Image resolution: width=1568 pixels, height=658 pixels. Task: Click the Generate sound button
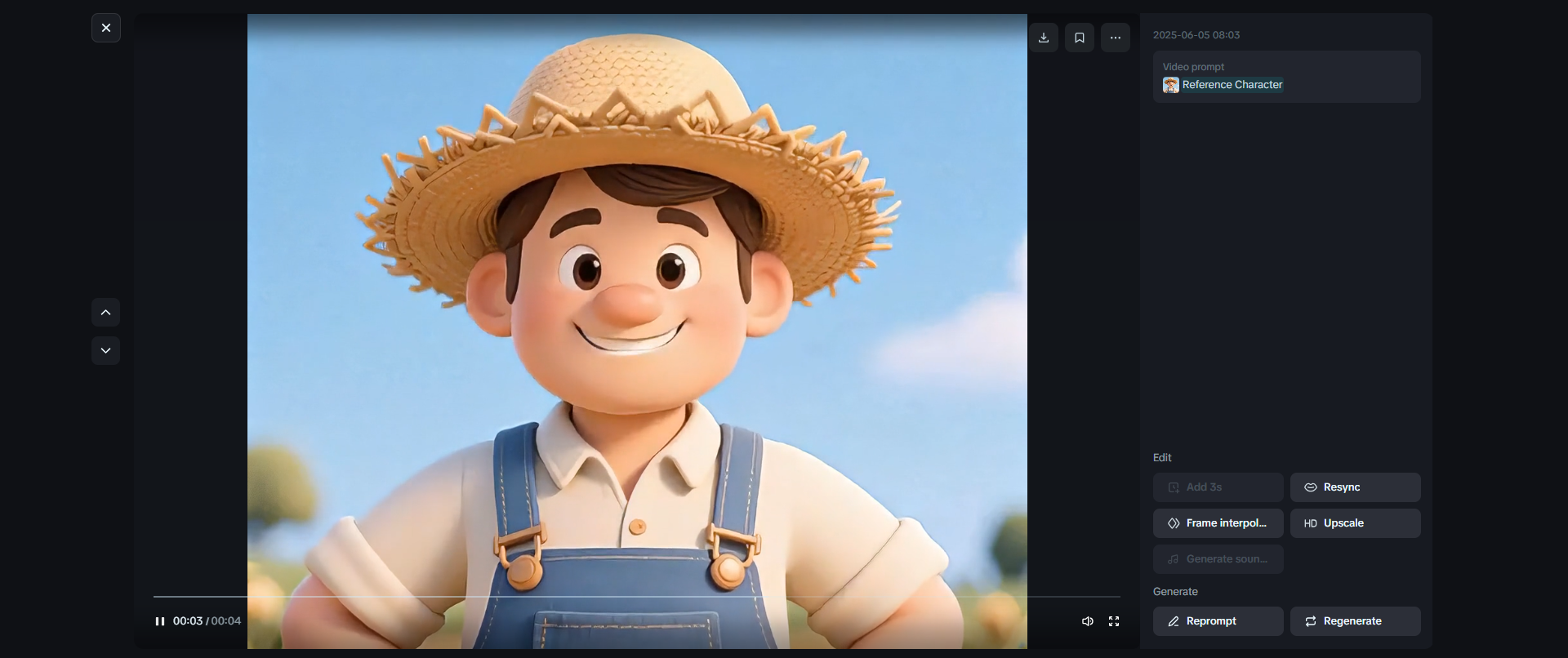point(1218,559)
